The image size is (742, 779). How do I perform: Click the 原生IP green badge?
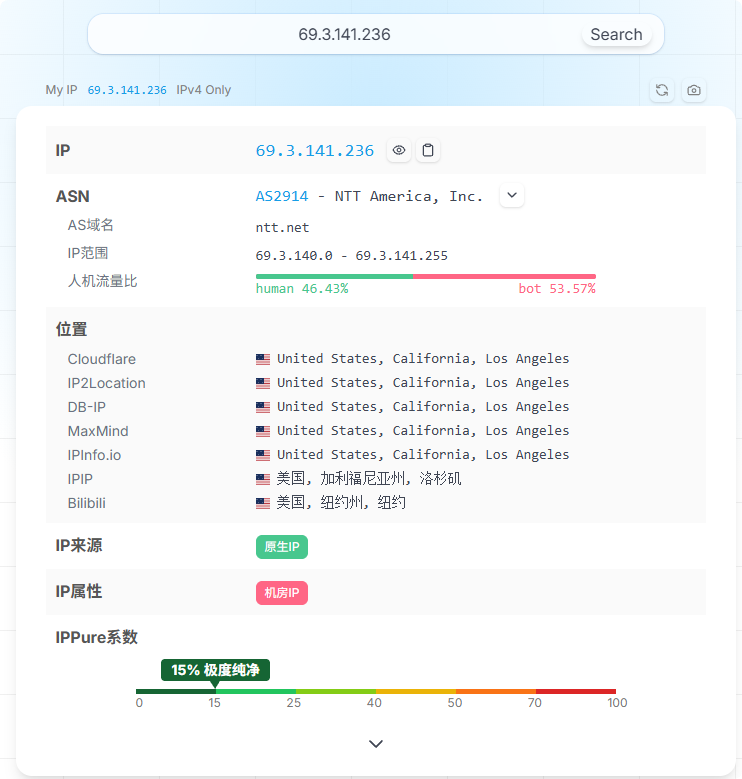282,547
